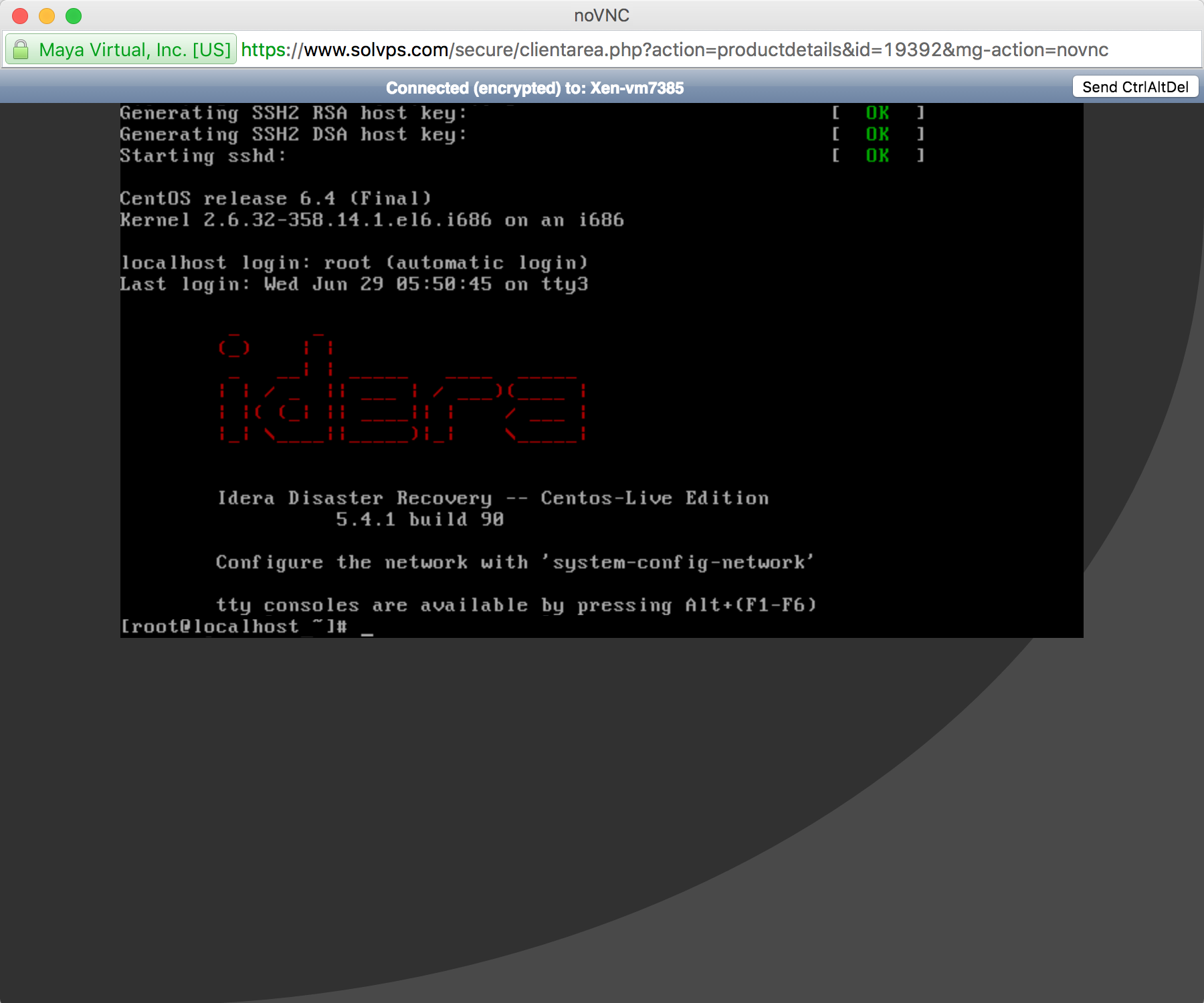Close the noVNC window with red button
The width and height of the screenshot is (1204, 1003).
(x=20, y=15)
